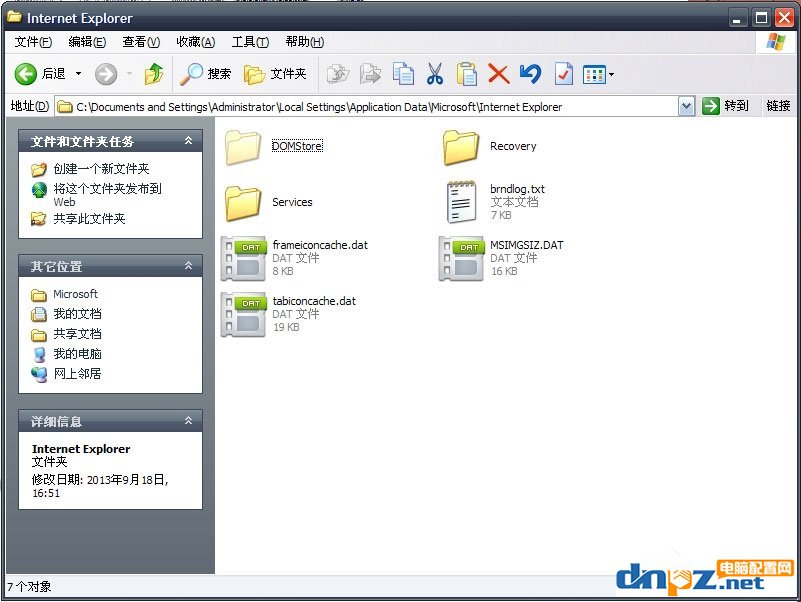Click the blue Undo arrow icon
Image resolution: width=801 pixels, height=602 pixels.
tap(530, 74)
